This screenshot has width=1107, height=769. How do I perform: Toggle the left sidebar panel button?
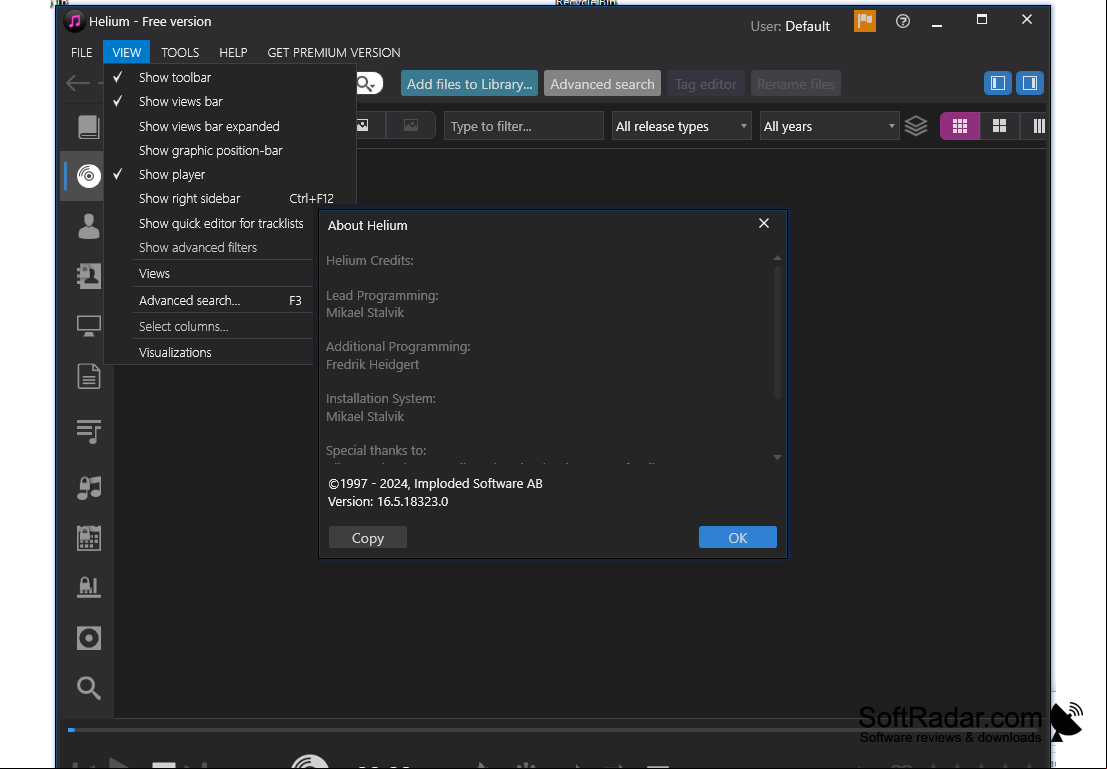[998, 83]
